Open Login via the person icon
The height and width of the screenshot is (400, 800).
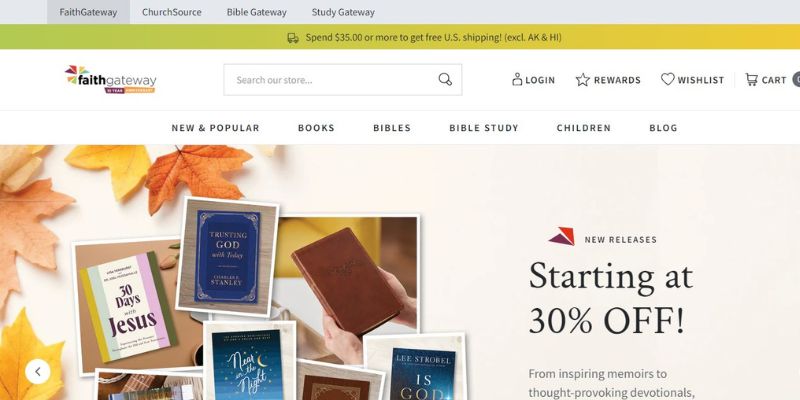pos(517,80)
